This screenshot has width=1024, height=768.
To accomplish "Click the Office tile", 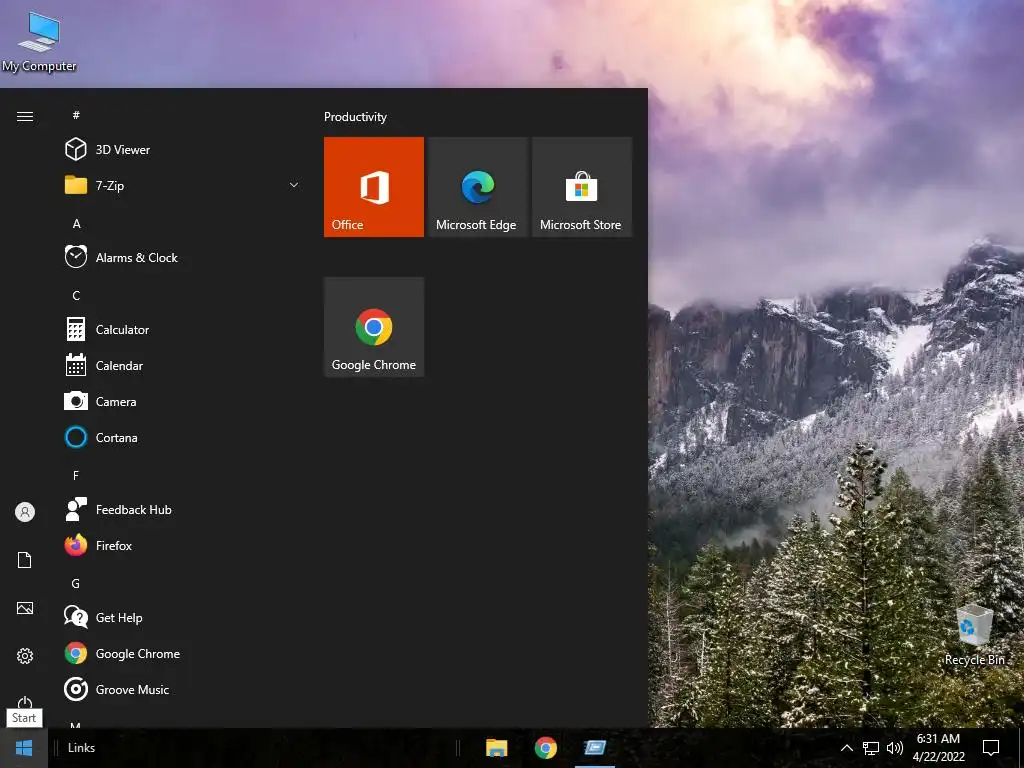I will (x=374, y=187).
